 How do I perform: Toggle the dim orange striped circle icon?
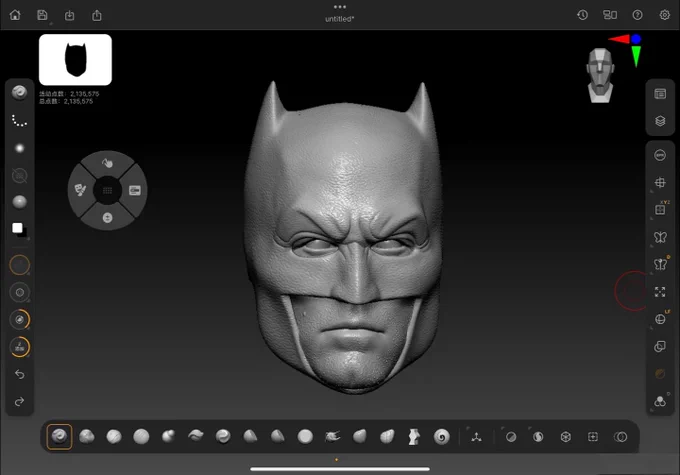click(x=660, y=374)
